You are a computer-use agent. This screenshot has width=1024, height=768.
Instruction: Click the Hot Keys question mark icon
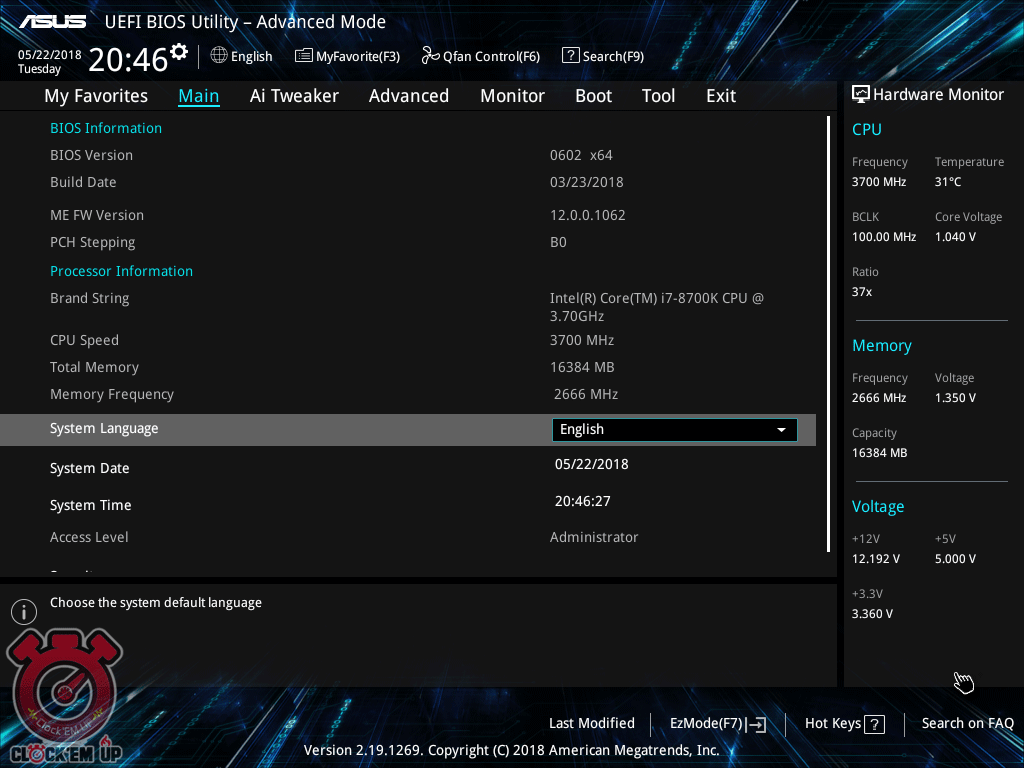tap(874, 725)
